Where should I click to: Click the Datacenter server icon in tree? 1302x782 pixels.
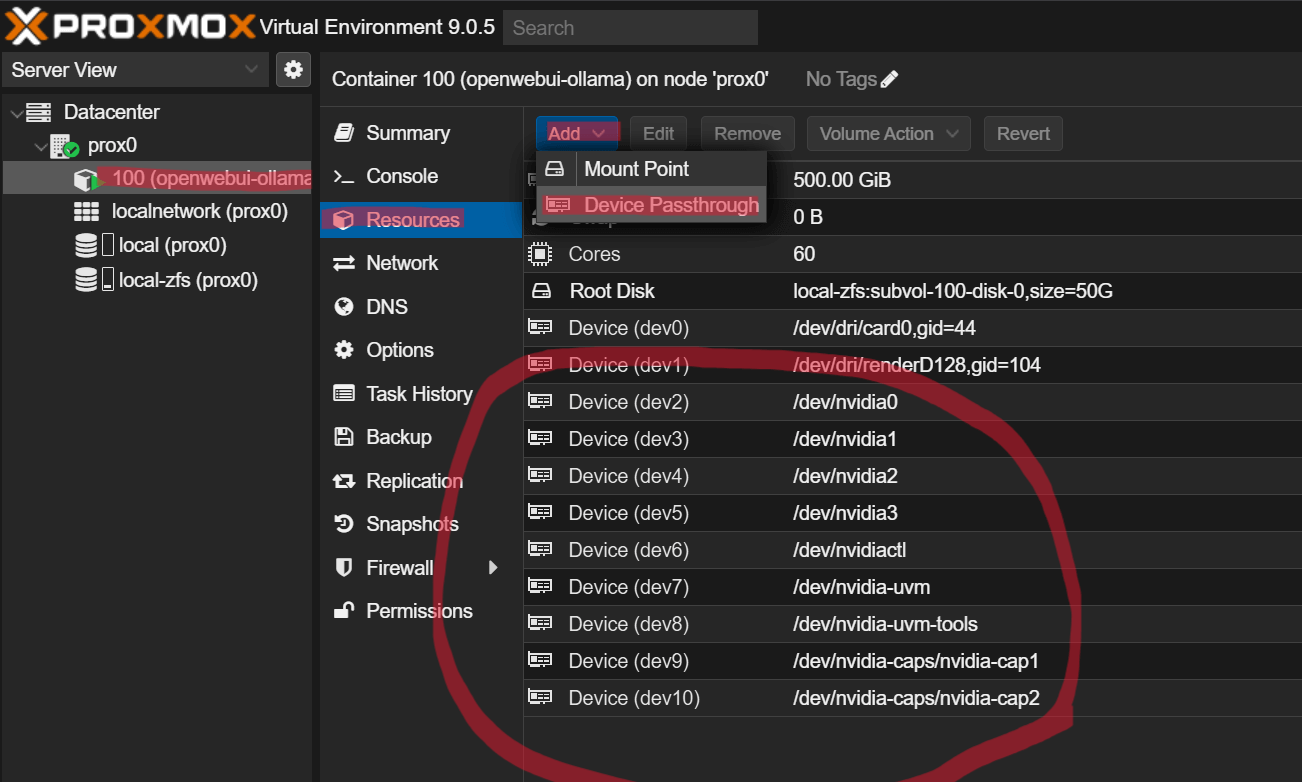click(x=39, y=112)
